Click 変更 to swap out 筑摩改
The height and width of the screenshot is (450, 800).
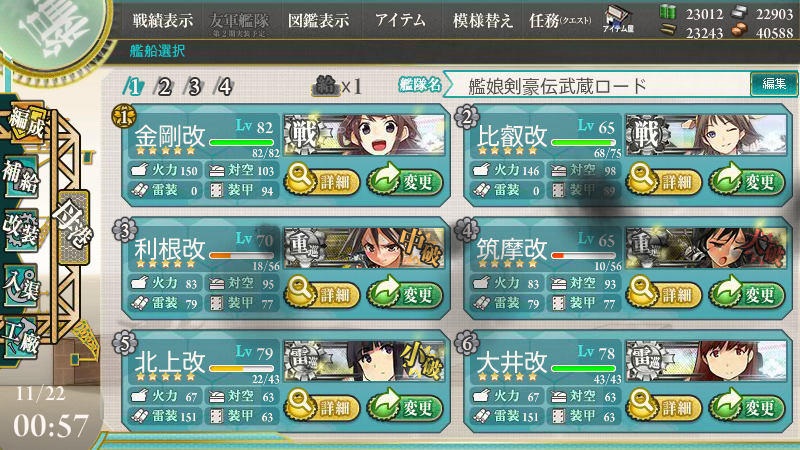click(x=746, y=293)
